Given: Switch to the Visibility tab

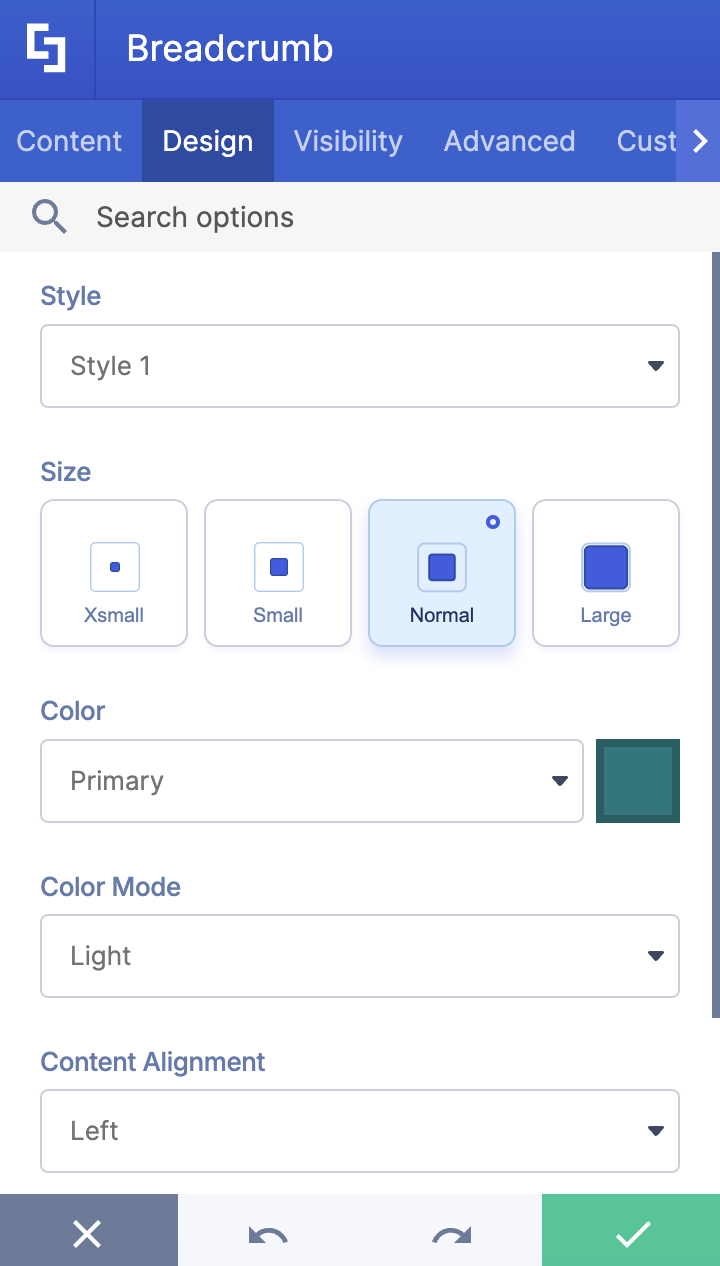Looking at the screenshot, I should pyautogui.click(x=347, y=140).
